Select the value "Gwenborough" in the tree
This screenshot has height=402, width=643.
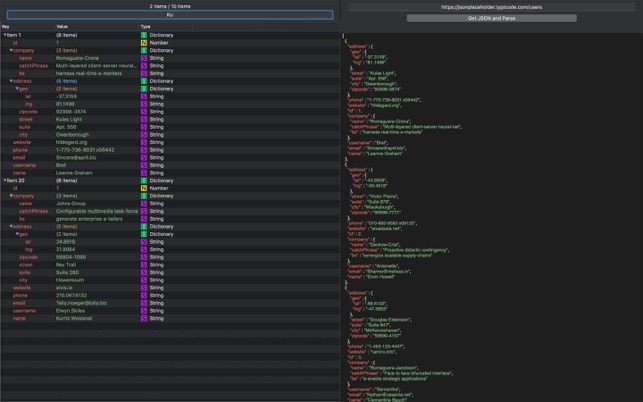click(72, 135)
